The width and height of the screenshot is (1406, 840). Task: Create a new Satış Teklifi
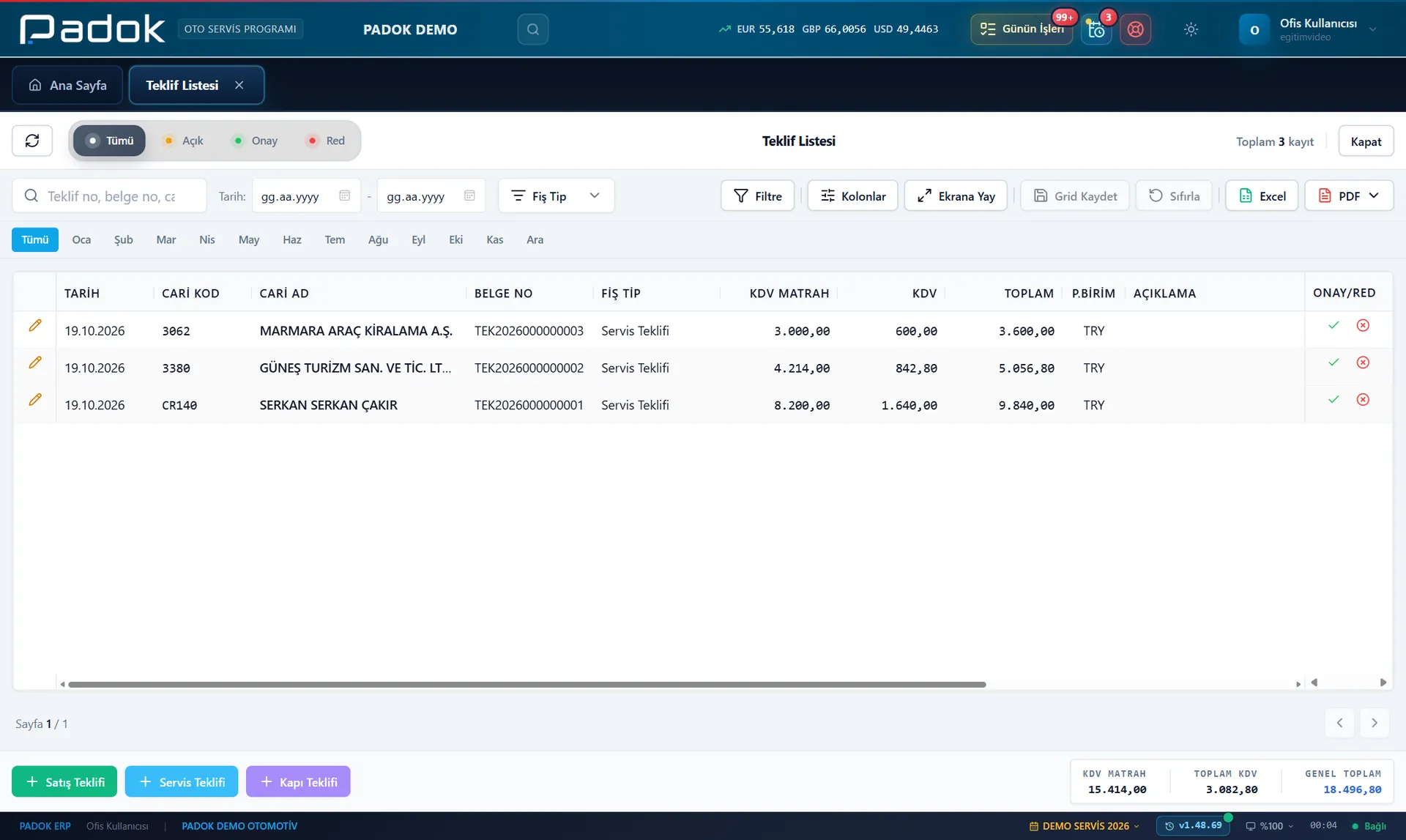64,781
